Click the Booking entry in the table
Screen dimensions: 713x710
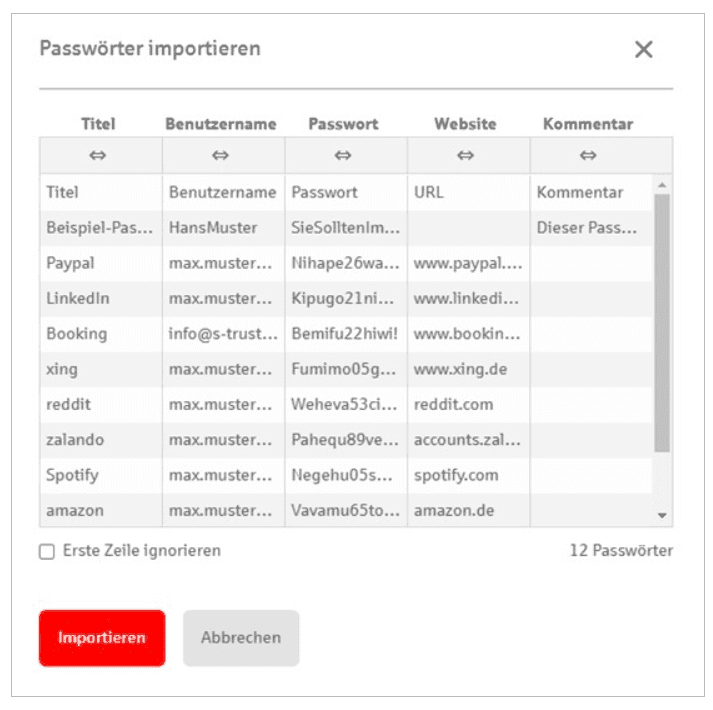(x=76, y=333)
